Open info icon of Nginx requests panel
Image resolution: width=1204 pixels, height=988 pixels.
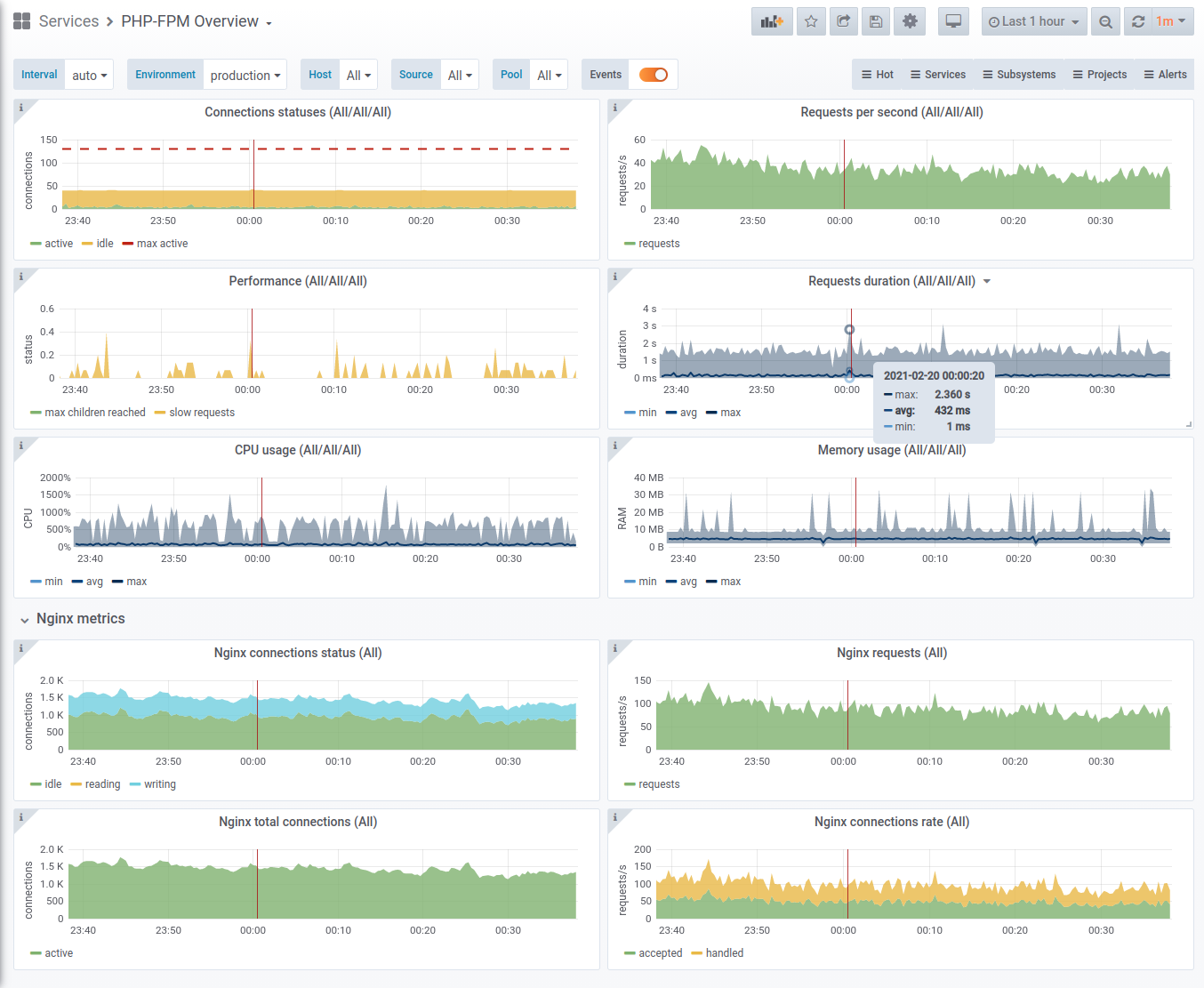(x=614, y=647)
